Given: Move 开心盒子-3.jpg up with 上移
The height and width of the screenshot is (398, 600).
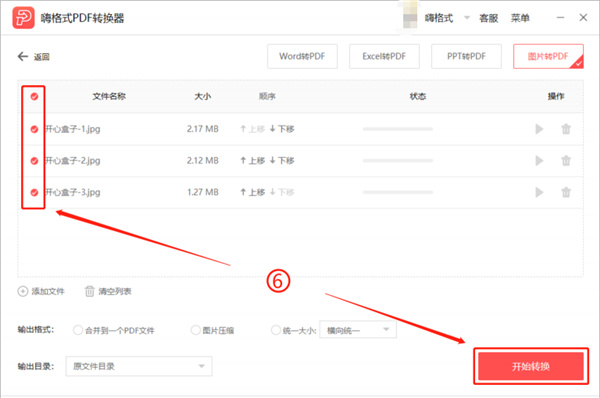Looking at the screenshot, I should point(253,192).
